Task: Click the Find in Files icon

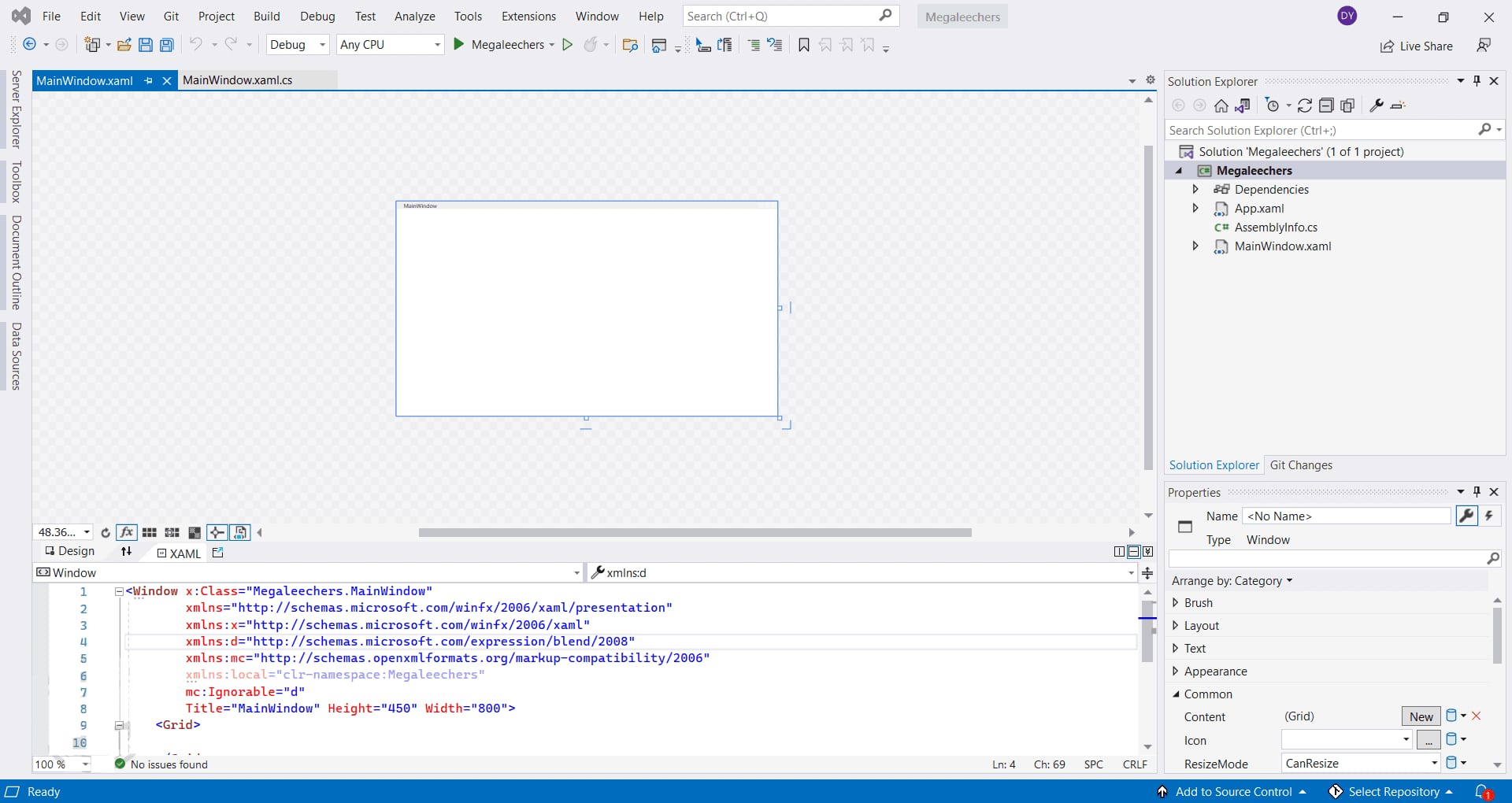Action: coord(630,45)
